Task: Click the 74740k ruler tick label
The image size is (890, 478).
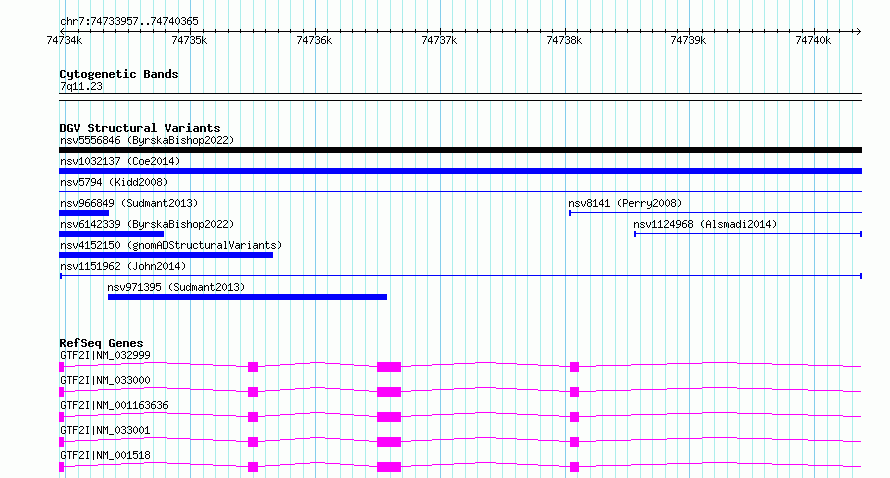Action: pos(813,40)
